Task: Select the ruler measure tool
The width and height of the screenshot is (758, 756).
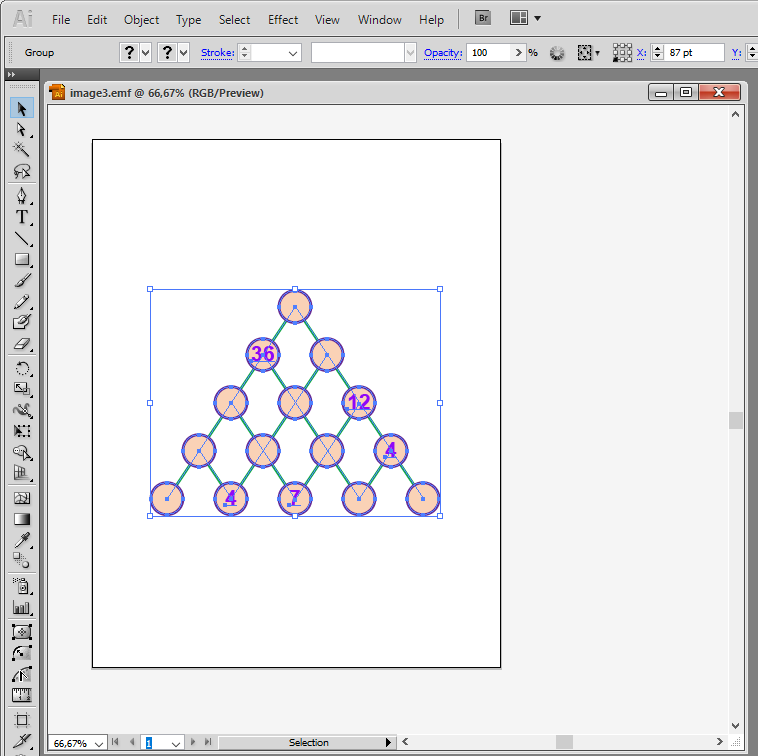Action: click(x=22, y=695)
